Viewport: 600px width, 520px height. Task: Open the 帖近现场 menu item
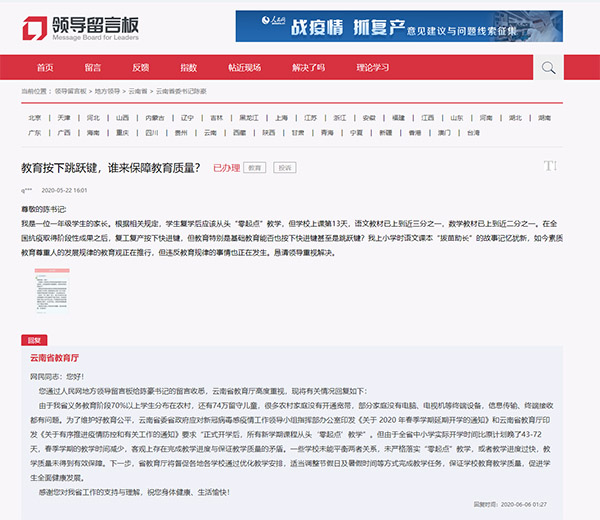245,68
